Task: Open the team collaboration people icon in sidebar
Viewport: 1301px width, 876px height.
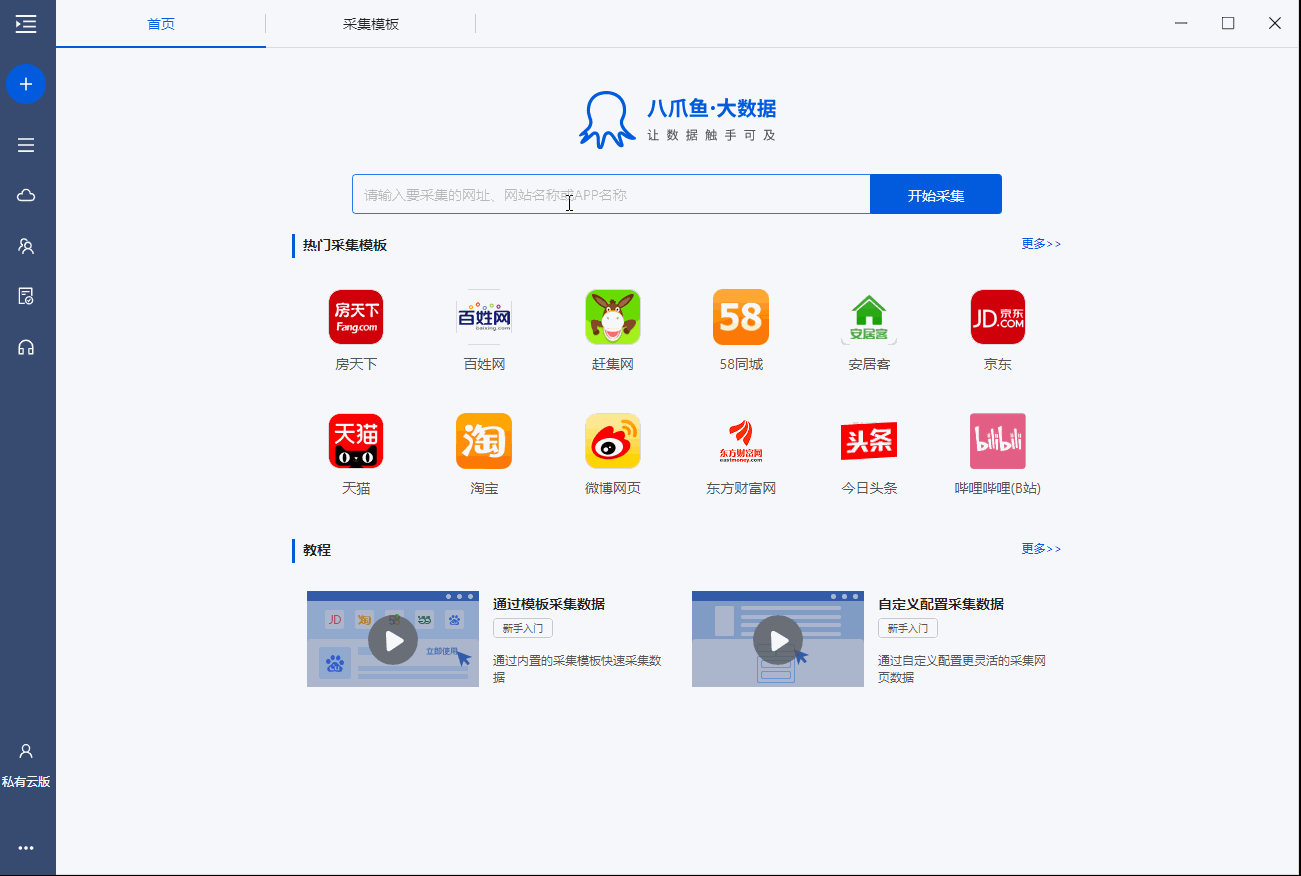Action: point(26,245)
